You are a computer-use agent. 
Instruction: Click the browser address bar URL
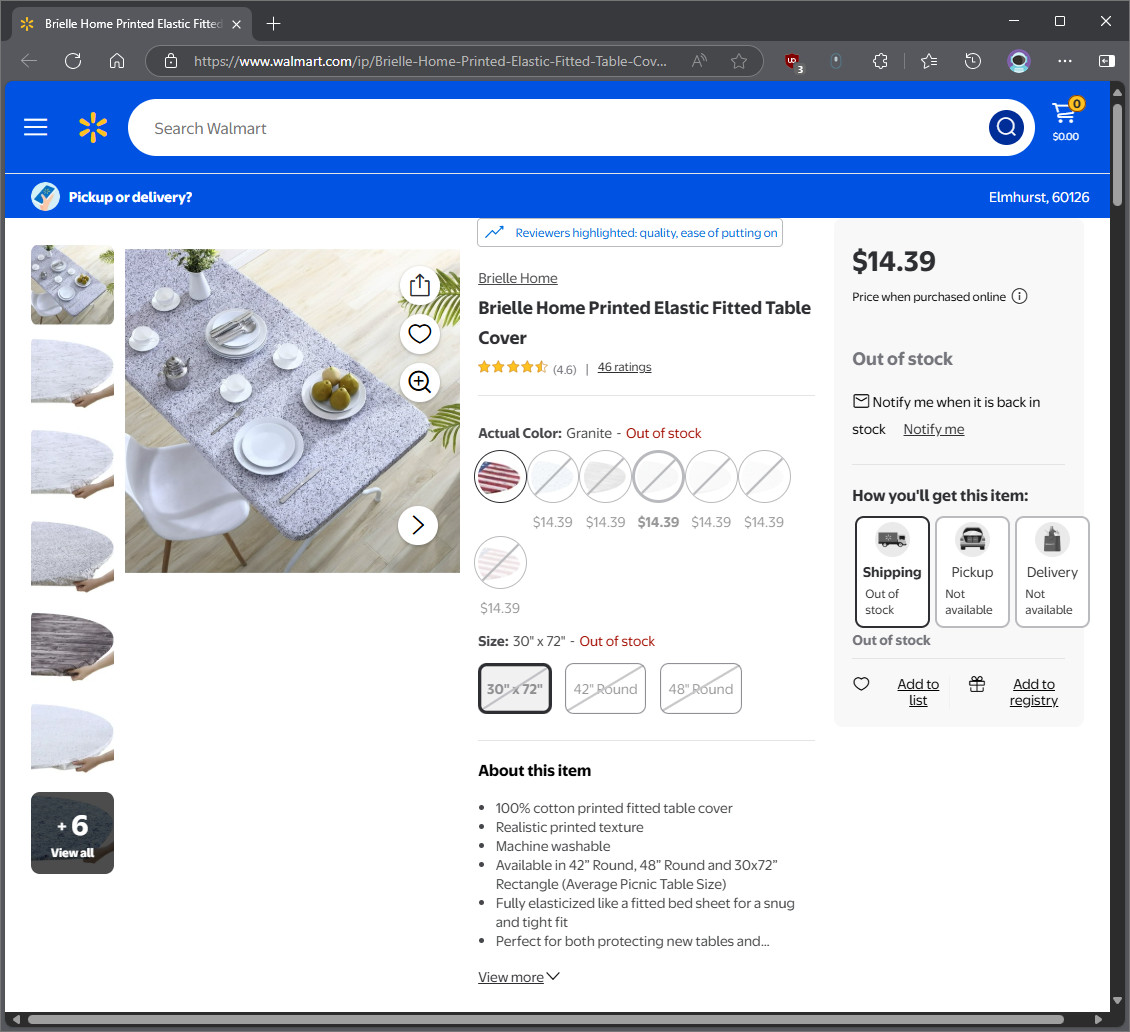tap(430, 61)
